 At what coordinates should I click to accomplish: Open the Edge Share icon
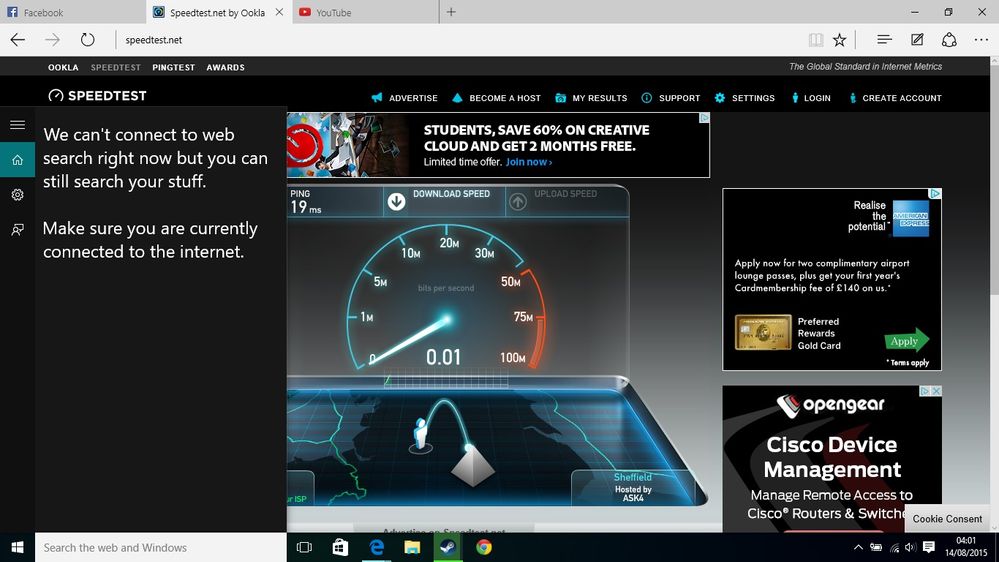coord(949,40)
